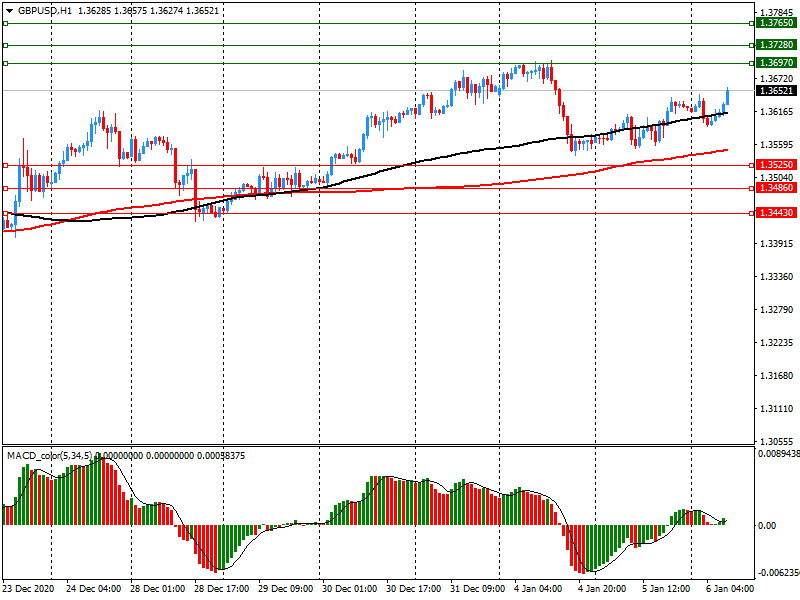This screenshot has height=600, width=800.
Task: Click the 1.33360 price scale value
Action: pos(777,277)
